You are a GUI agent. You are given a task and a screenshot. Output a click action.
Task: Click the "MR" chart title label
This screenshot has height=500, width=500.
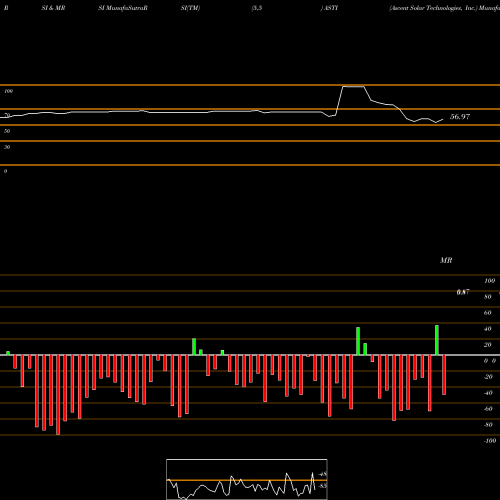[446, 260]
